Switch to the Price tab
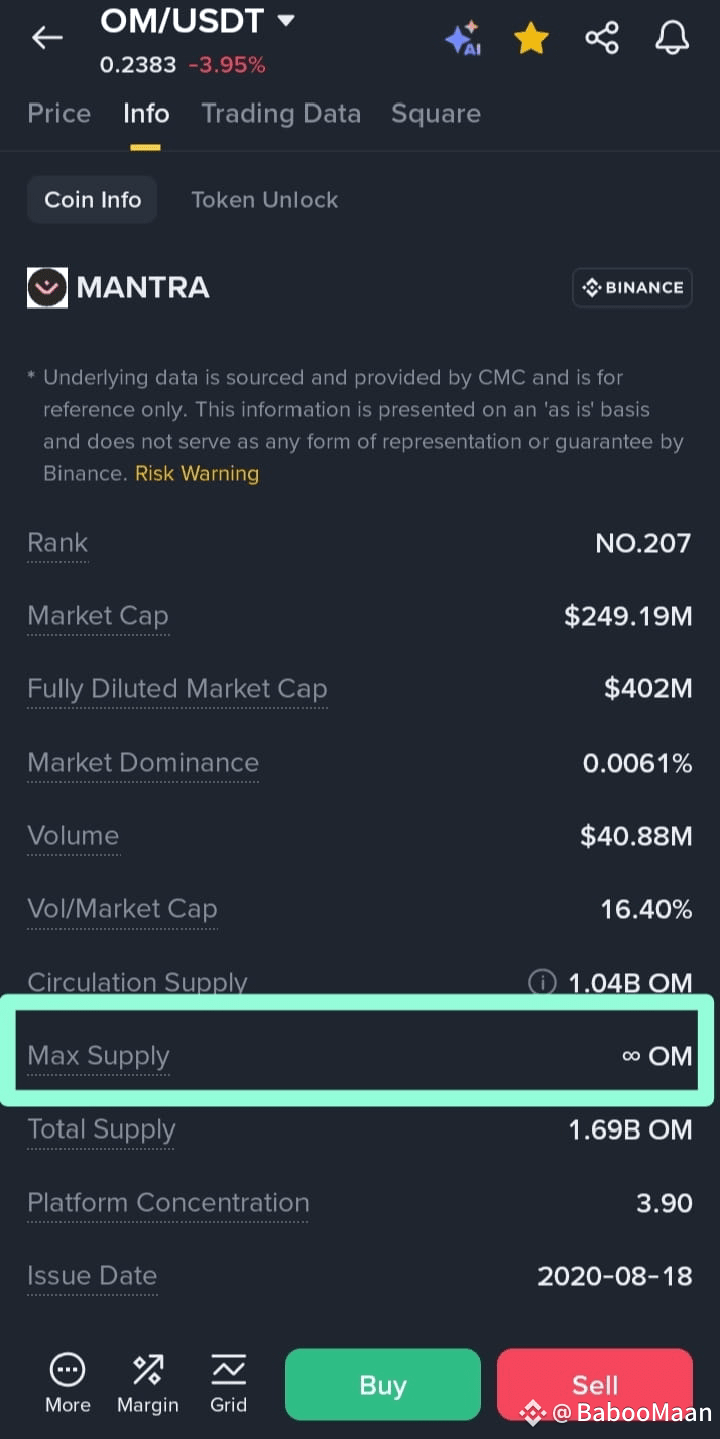The image size is (720, 1439). pos(59,113)
